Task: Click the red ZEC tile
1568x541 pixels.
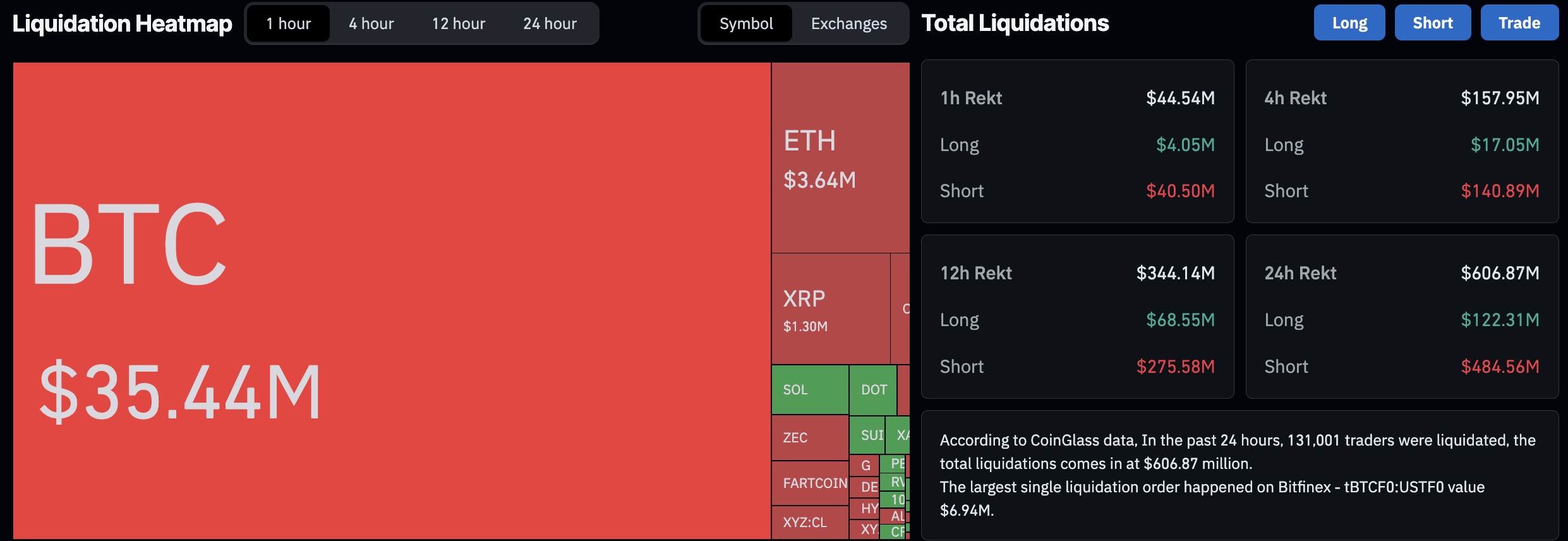Action: [x=809, y=437]
